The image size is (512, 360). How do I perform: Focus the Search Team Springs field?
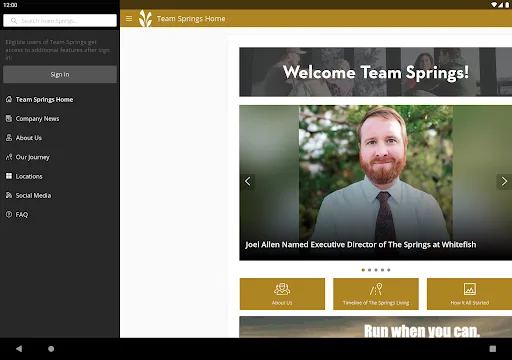[x=60, y=21]
